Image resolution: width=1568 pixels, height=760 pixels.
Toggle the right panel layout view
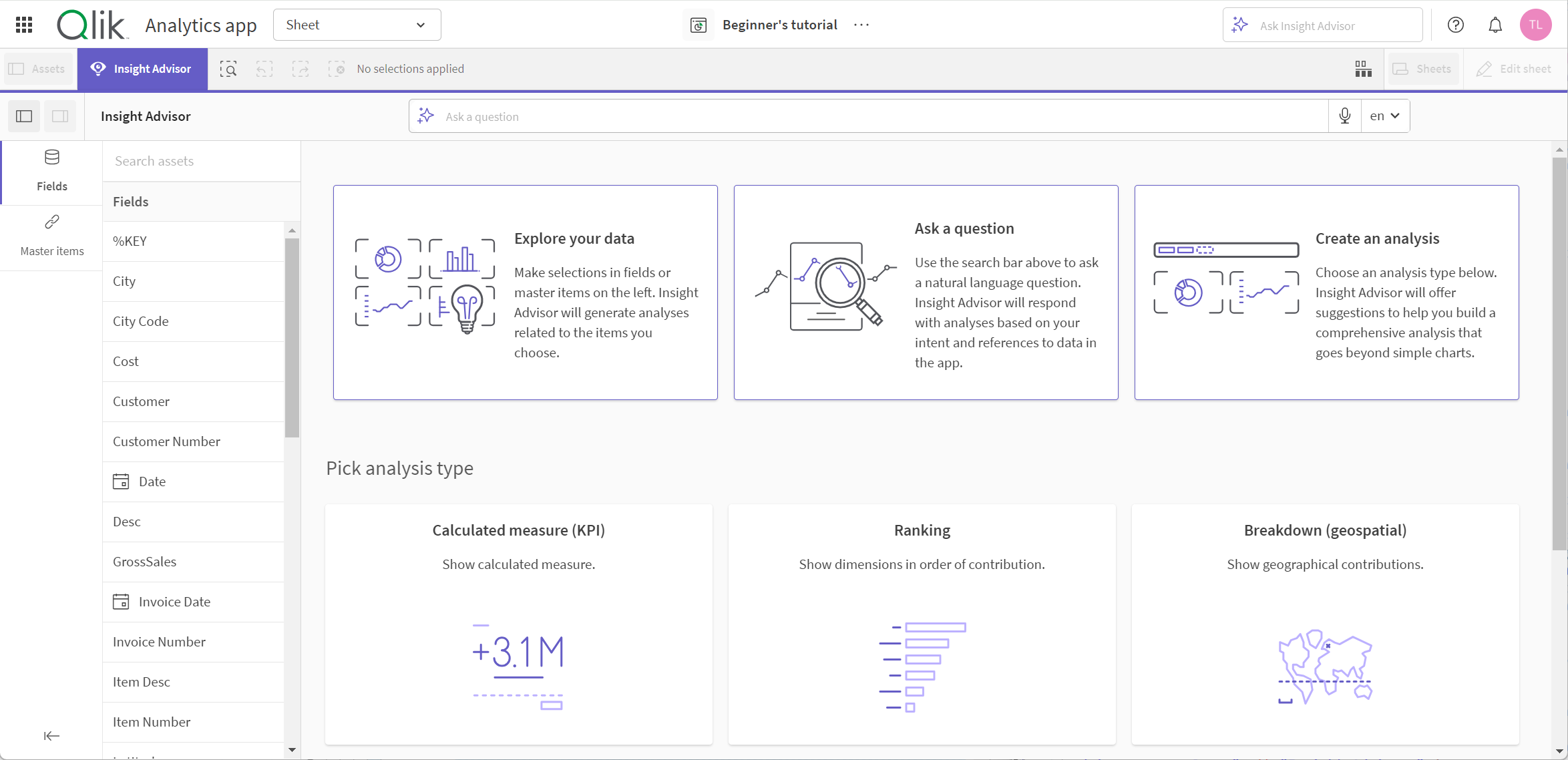click(60, 116)
